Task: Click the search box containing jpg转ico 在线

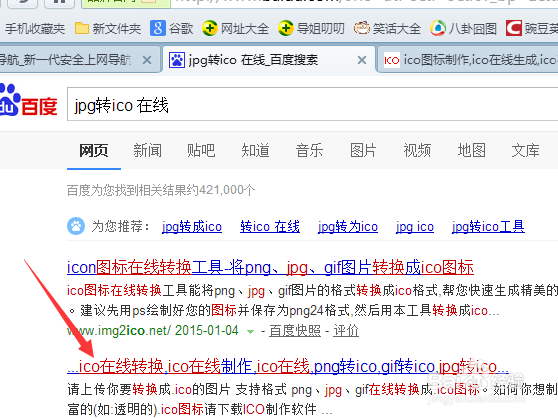Action: tap(312, 105)
